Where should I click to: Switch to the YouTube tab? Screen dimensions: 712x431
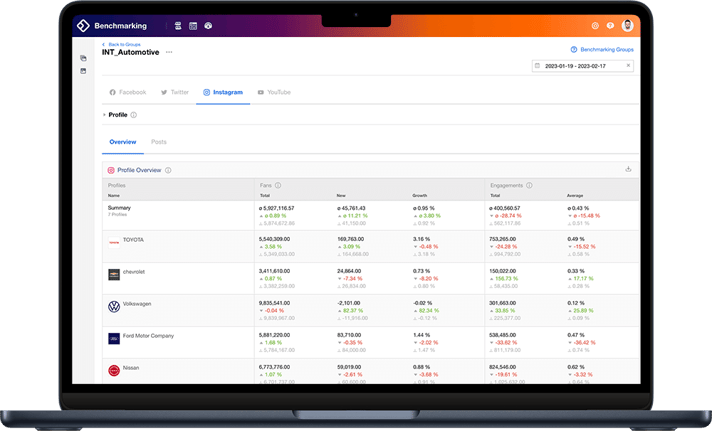click(274, 92)
